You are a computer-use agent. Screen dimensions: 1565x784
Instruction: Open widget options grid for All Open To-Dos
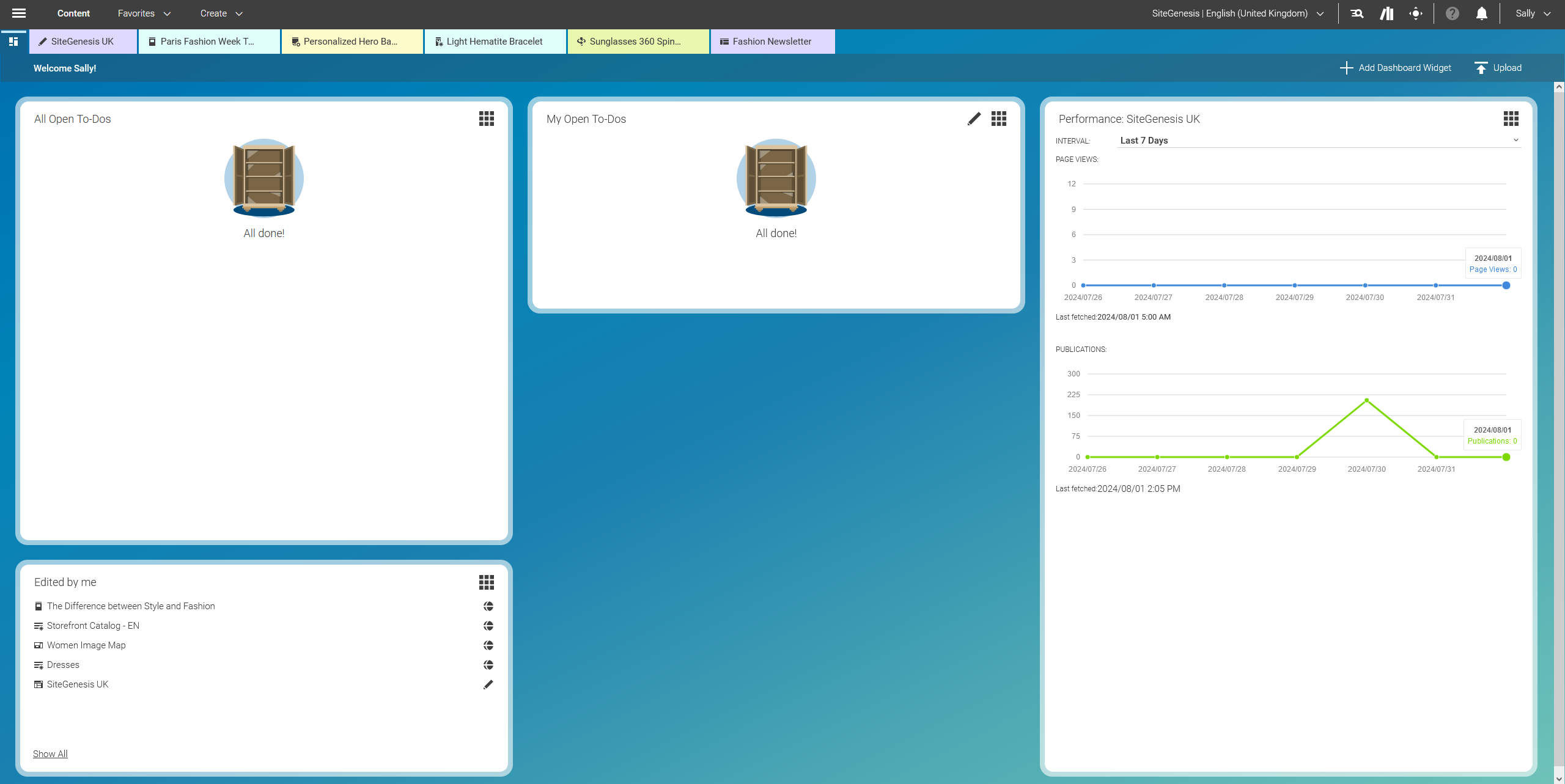(x=486, y=119)
